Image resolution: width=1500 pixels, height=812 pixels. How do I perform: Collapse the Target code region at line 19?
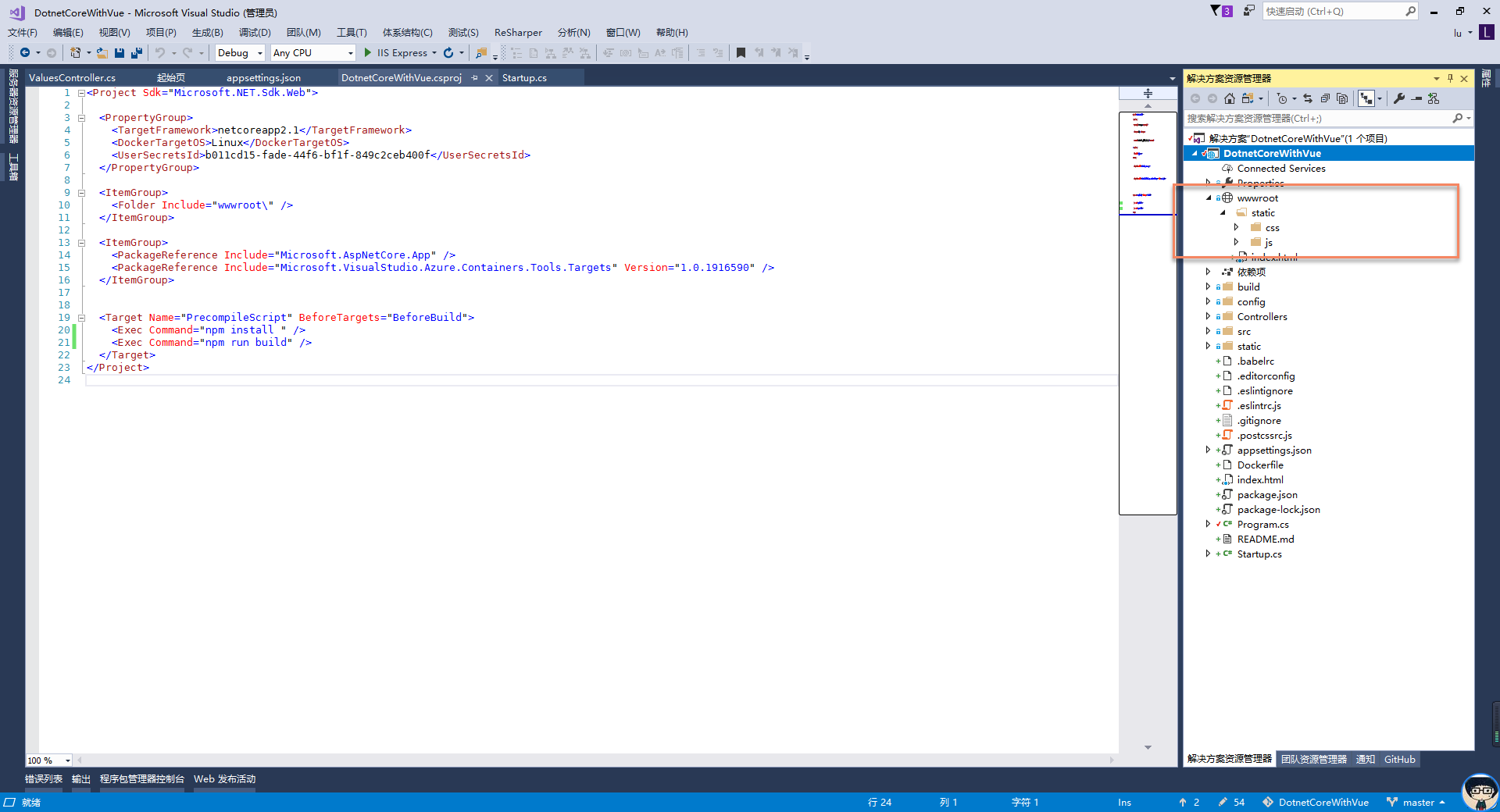(x=81, y=318)
